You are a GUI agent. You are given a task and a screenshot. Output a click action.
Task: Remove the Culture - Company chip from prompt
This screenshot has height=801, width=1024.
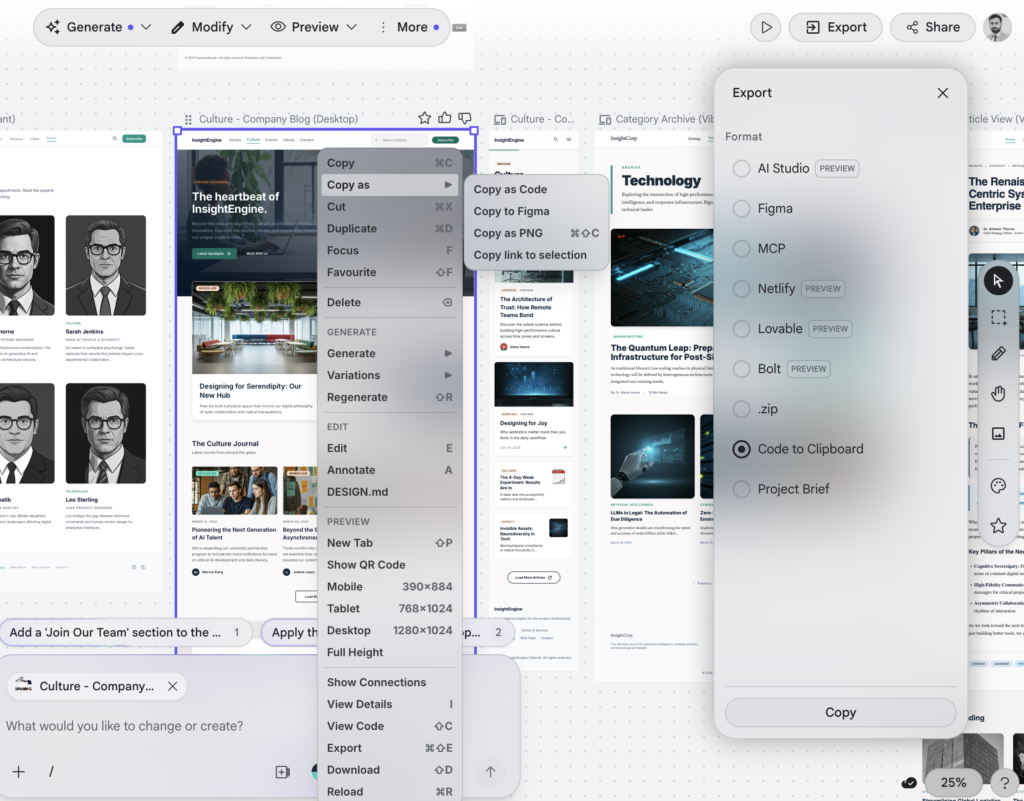click(172, 686)
